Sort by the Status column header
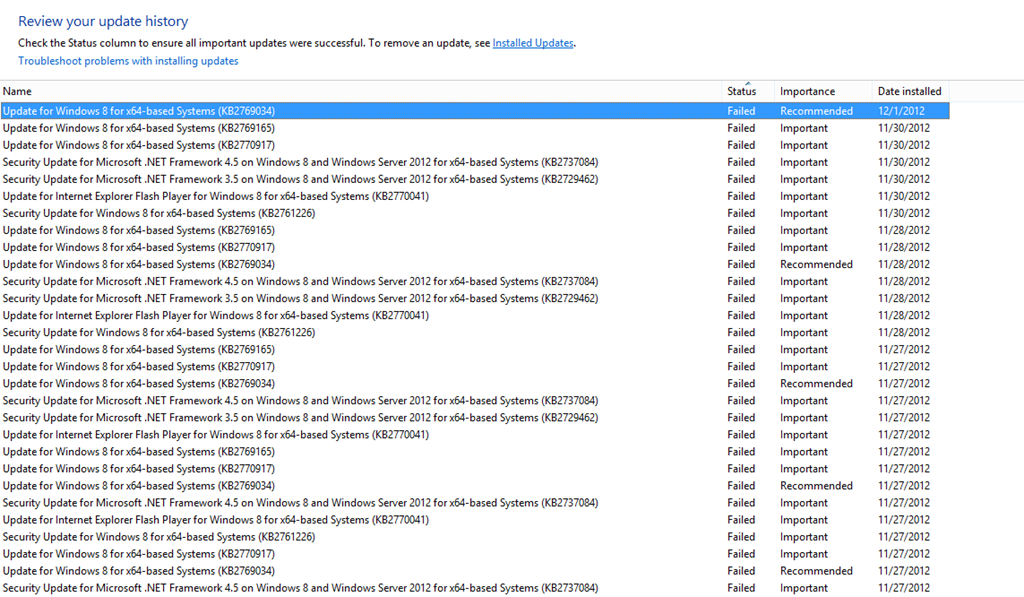The width and height of the screenshot is (1024, 597). click(x=748, y=91)
